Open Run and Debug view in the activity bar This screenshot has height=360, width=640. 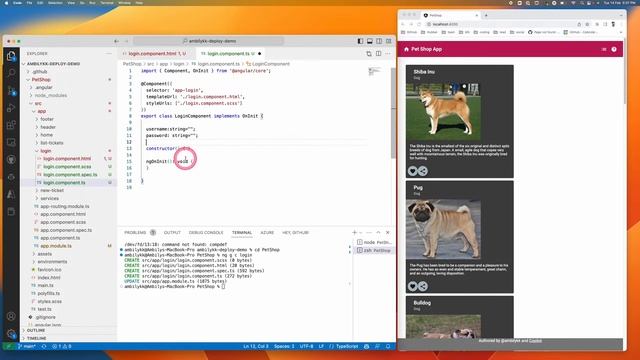tap(11, 108)
